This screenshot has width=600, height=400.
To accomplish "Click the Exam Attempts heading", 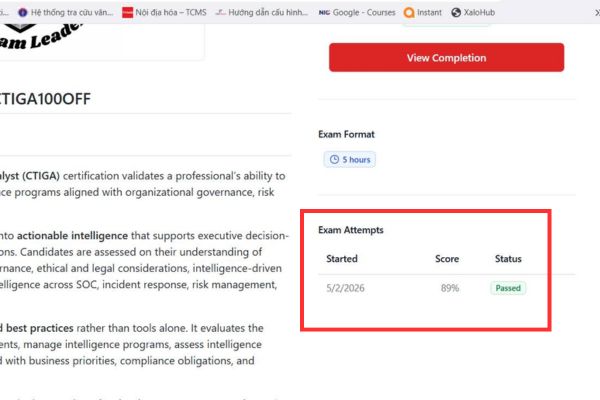I will [350, 230].
